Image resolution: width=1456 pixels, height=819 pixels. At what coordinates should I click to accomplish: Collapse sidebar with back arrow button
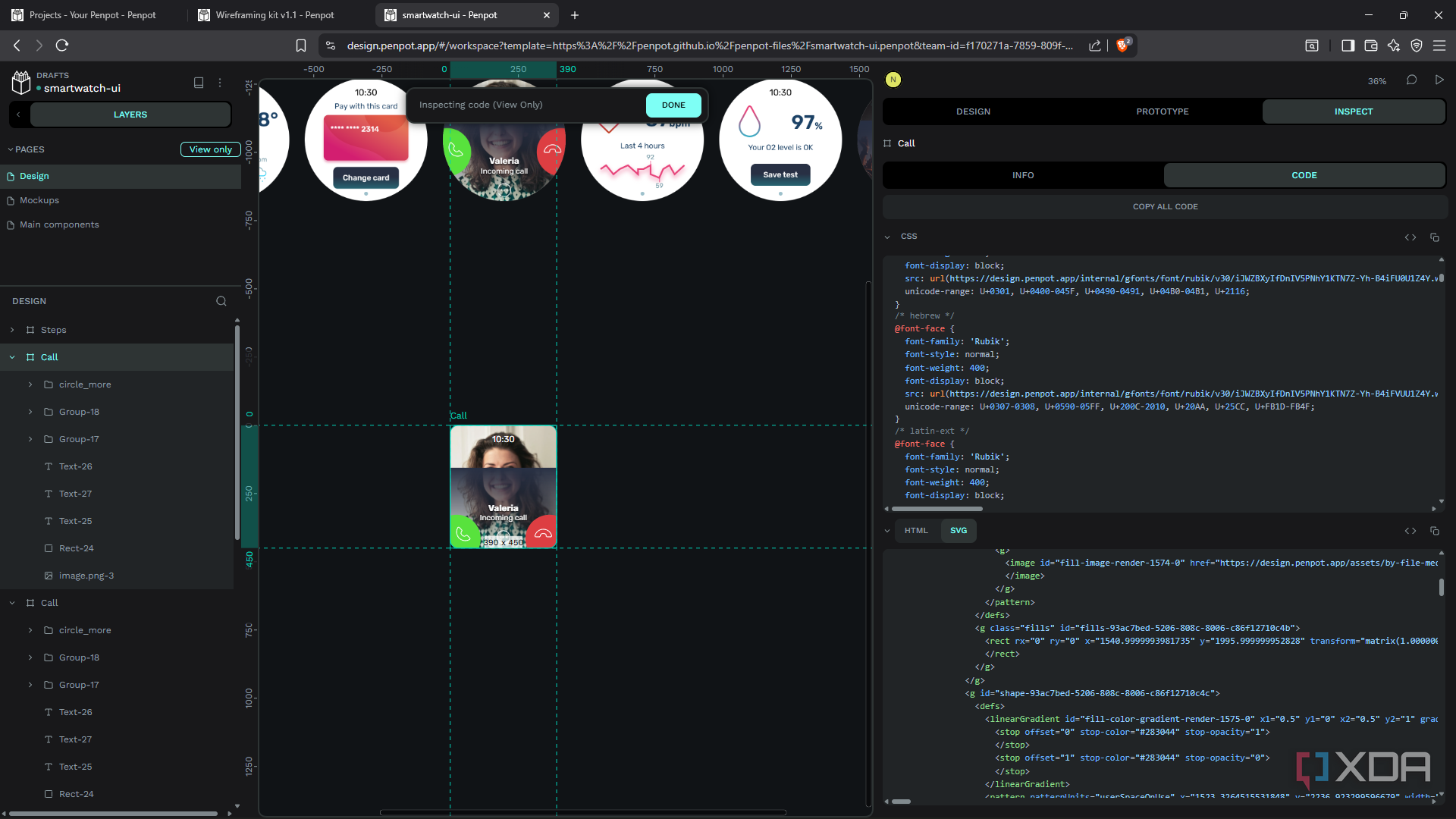coord(18,115)
